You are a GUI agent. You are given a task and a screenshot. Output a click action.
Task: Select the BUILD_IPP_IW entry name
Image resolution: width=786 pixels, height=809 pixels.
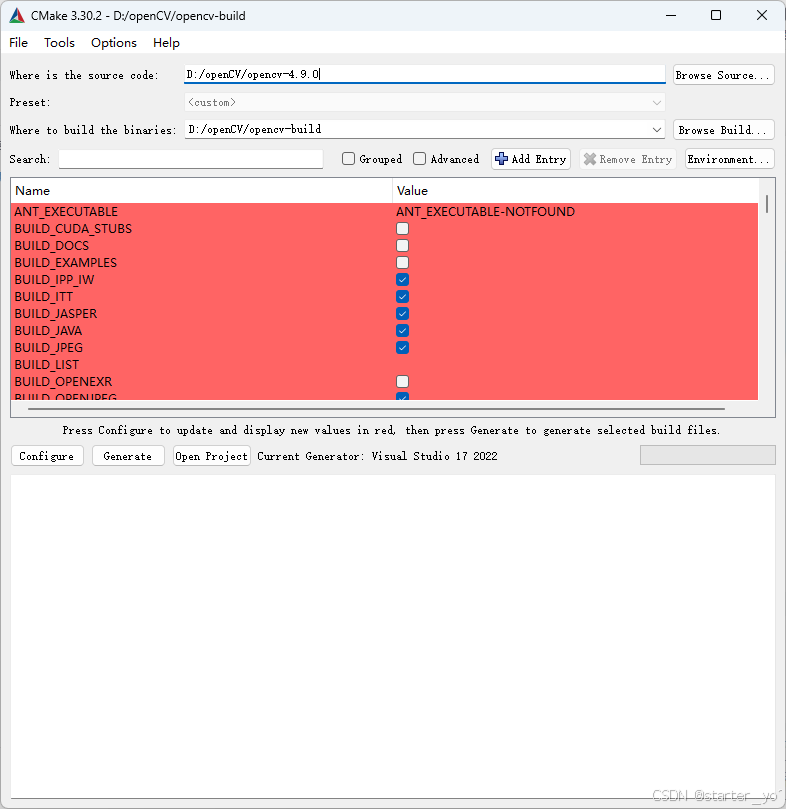(55, 280)
